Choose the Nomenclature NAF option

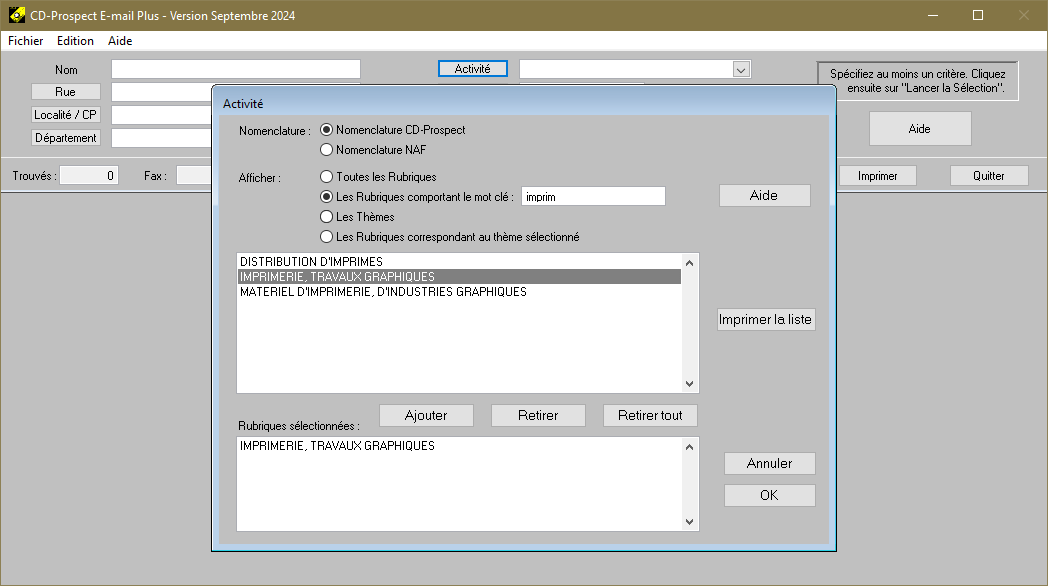point(326,150)
